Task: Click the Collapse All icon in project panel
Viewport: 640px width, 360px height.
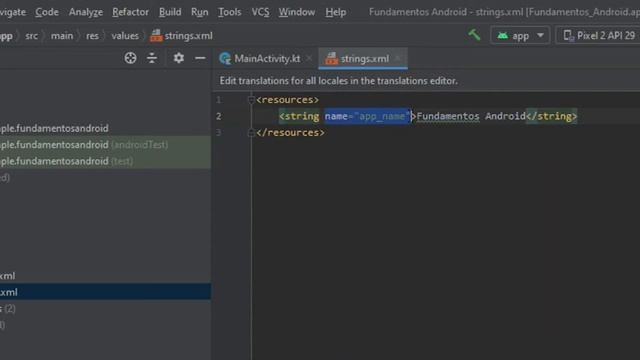Action: point(152,58)
